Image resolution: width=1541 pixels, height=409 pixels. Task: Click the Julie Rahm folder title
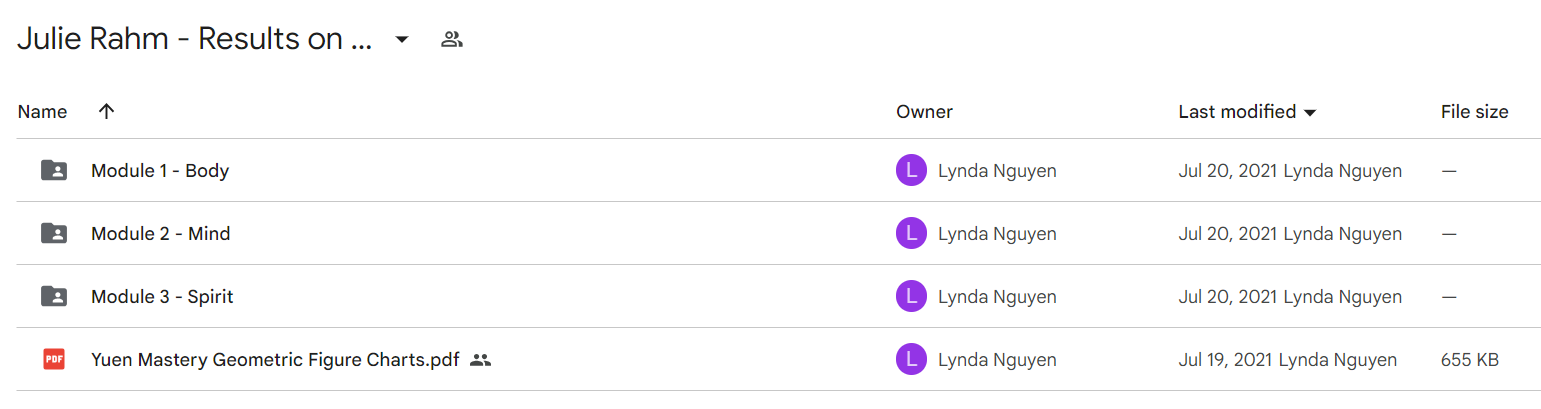coord(195,40)
